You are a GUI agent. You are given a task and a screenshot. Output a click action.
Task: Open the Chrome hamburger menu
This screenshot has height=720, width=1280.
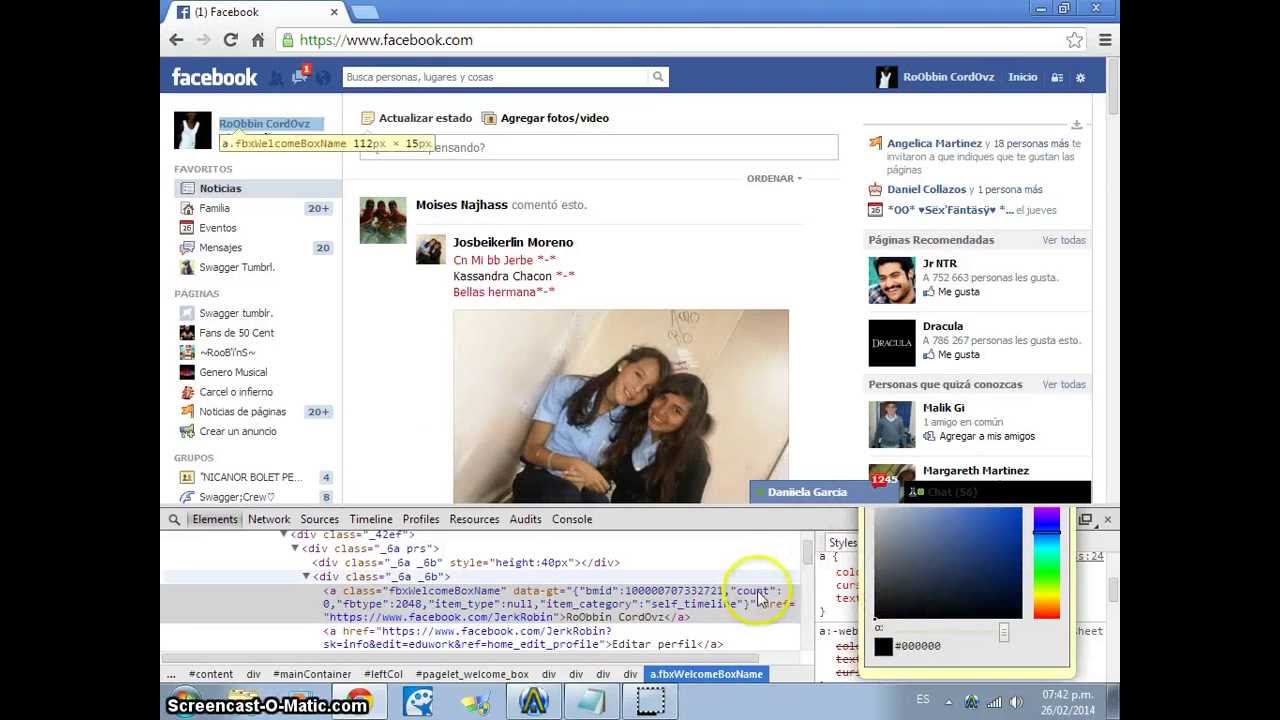(x=1105, y=40)
